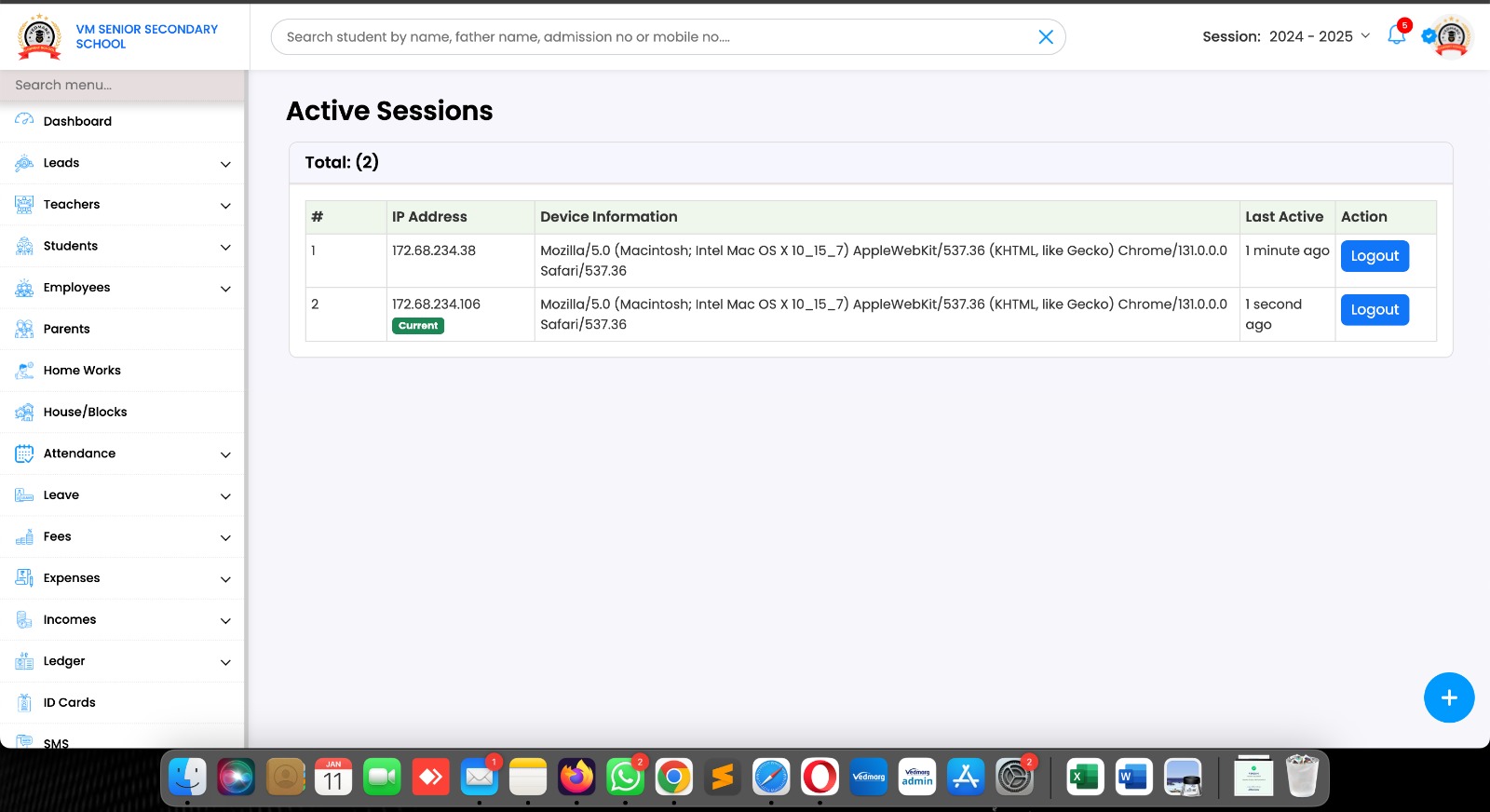Open Firefox from the dock
The width and height of the screenshot is (1490, 812).
[x=576, y=777]
